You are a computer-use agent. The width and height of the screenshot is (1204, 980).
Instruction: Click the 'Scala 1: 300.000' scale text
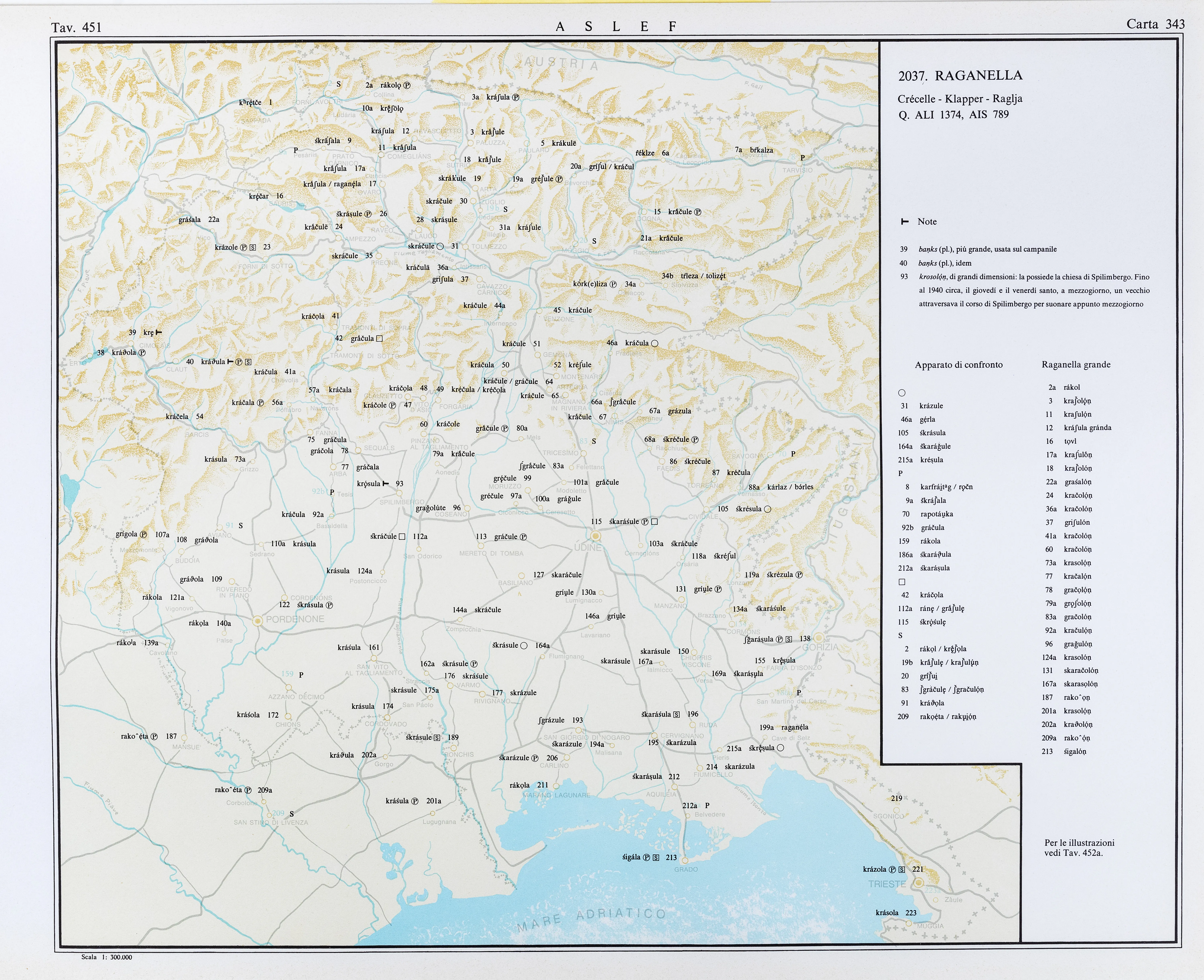tap(107, 957)
